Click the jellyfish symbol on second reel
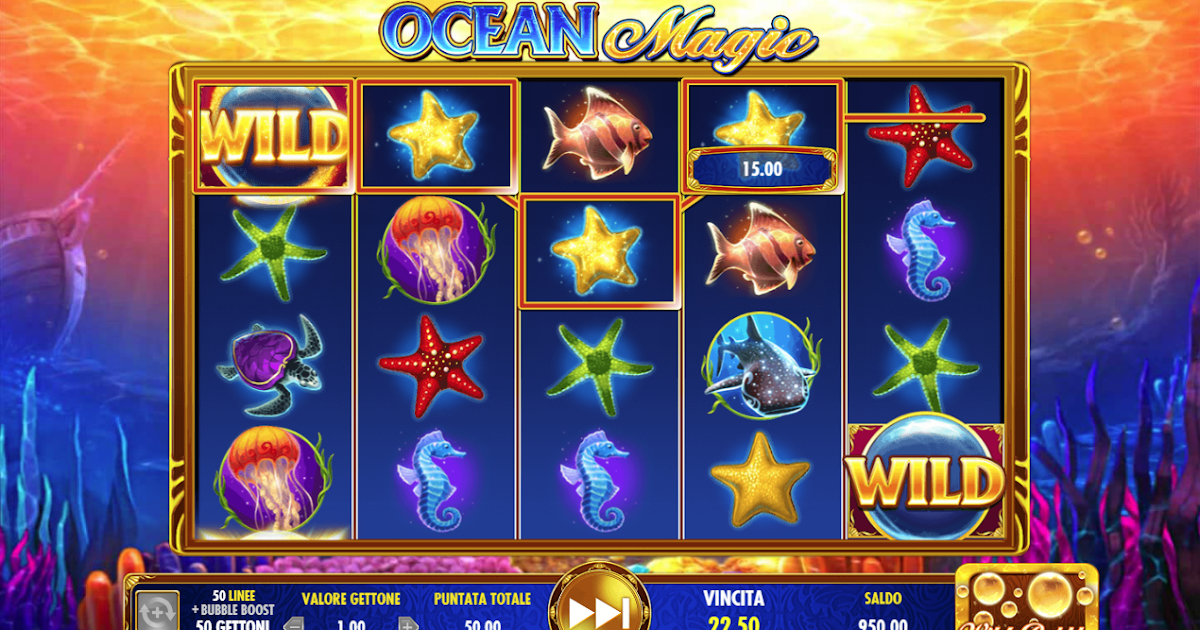The image size is (1200, 630). 435,250
